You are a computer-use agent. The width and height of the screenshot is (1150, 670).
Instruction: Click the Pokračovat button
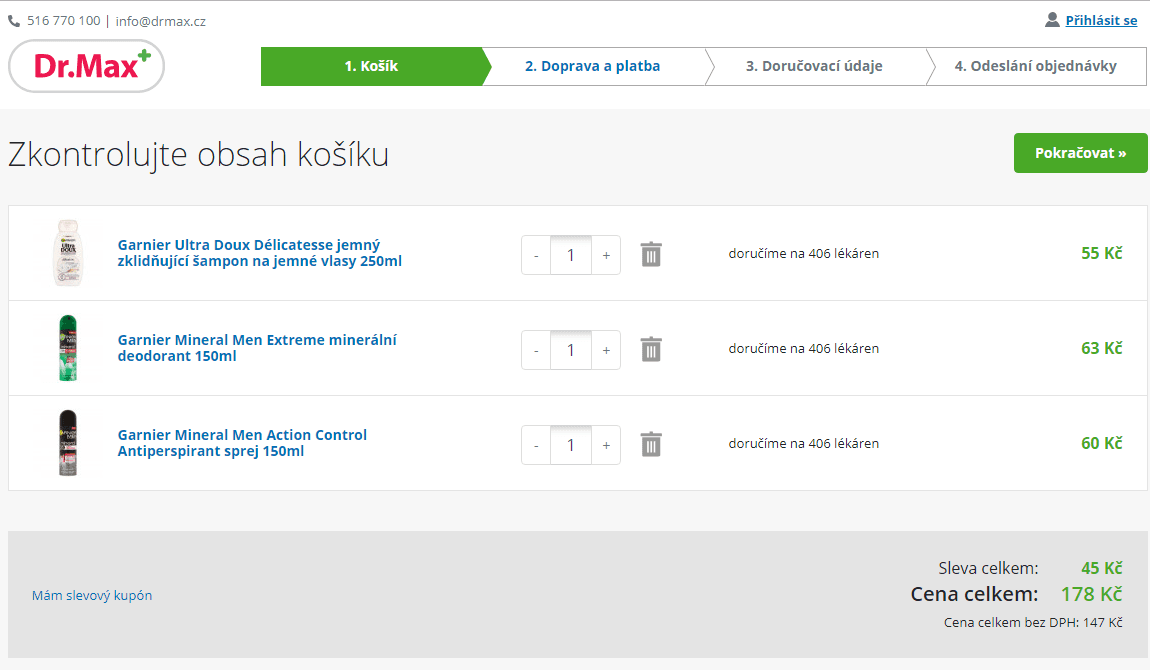point(1080,153)
